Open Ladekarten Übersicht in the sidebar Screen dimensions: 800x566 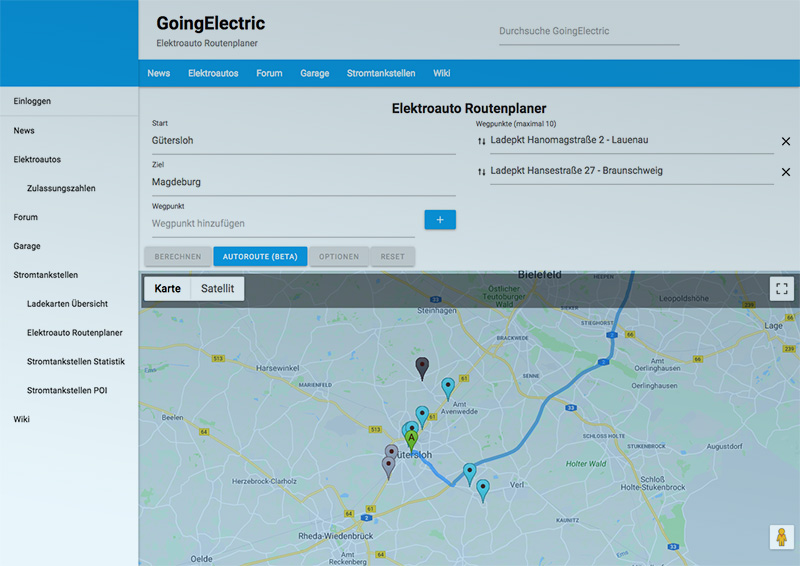[x=67, y=303]
